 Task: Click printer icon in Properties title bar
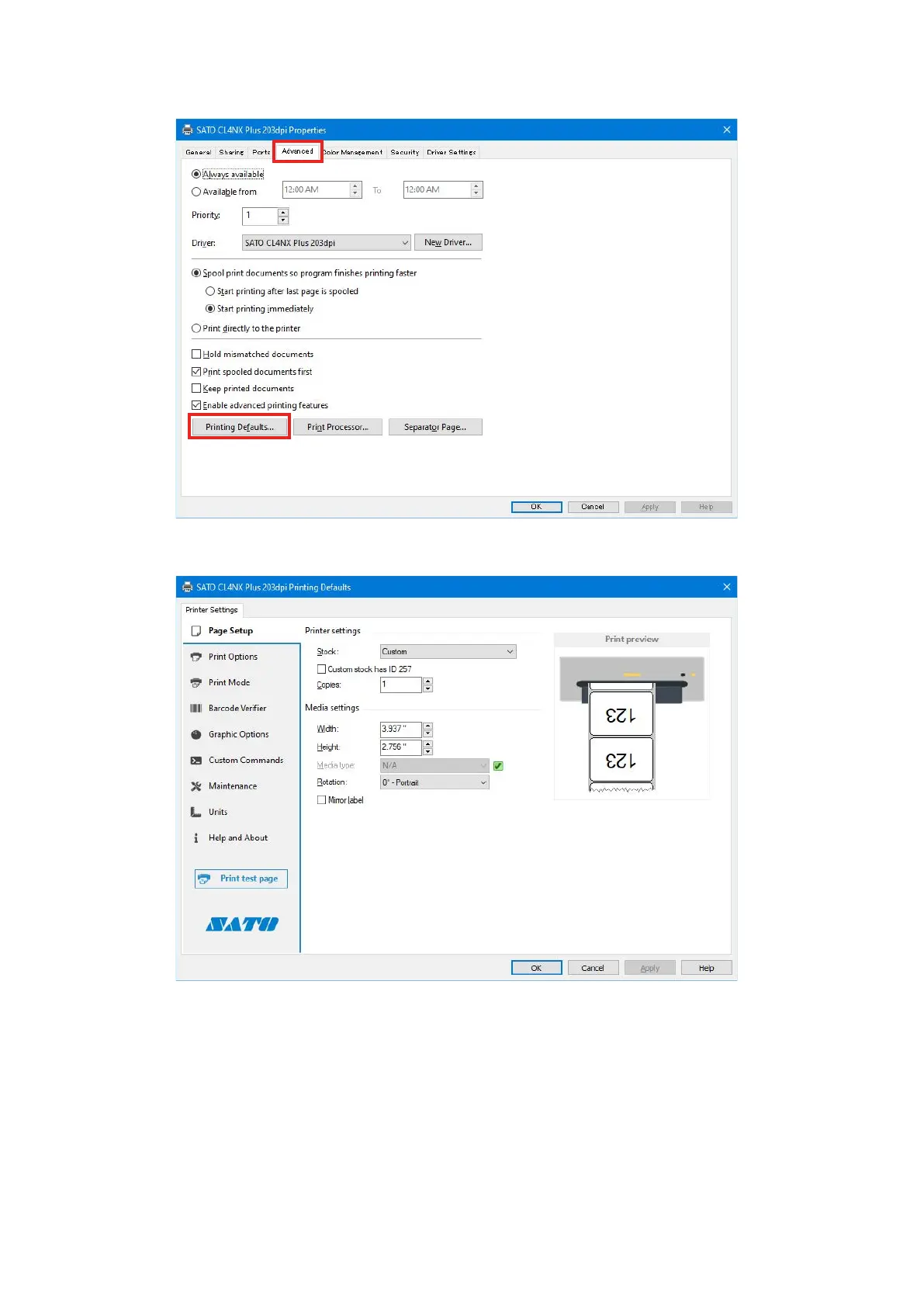[187, 130]
